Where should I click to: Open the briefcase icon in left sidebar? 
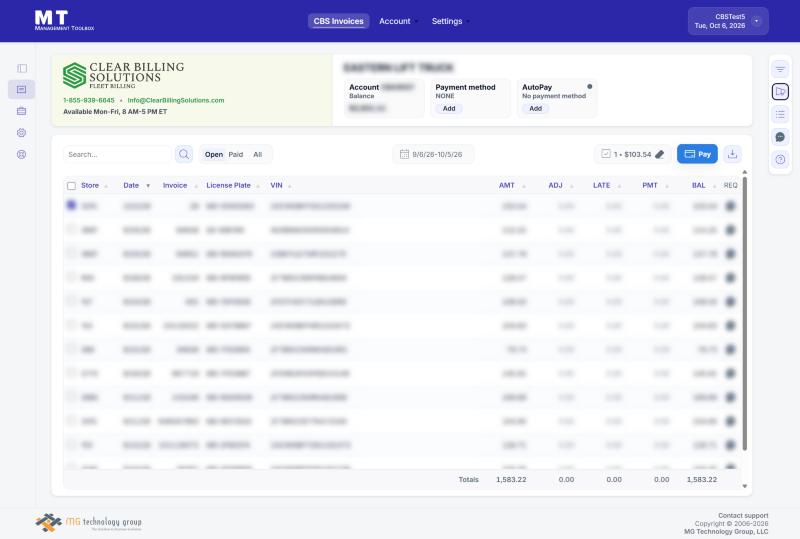(21, 111)
